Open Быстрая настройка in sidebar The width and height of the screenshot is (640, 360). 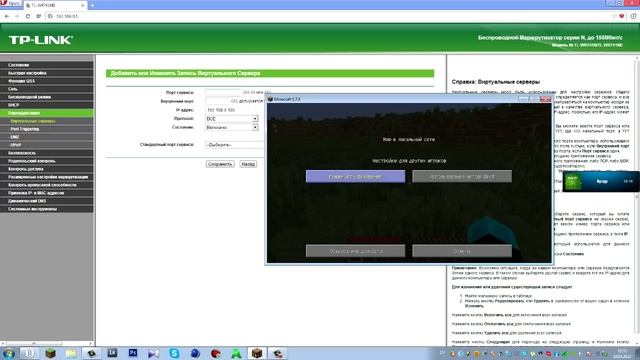(47, 73)
